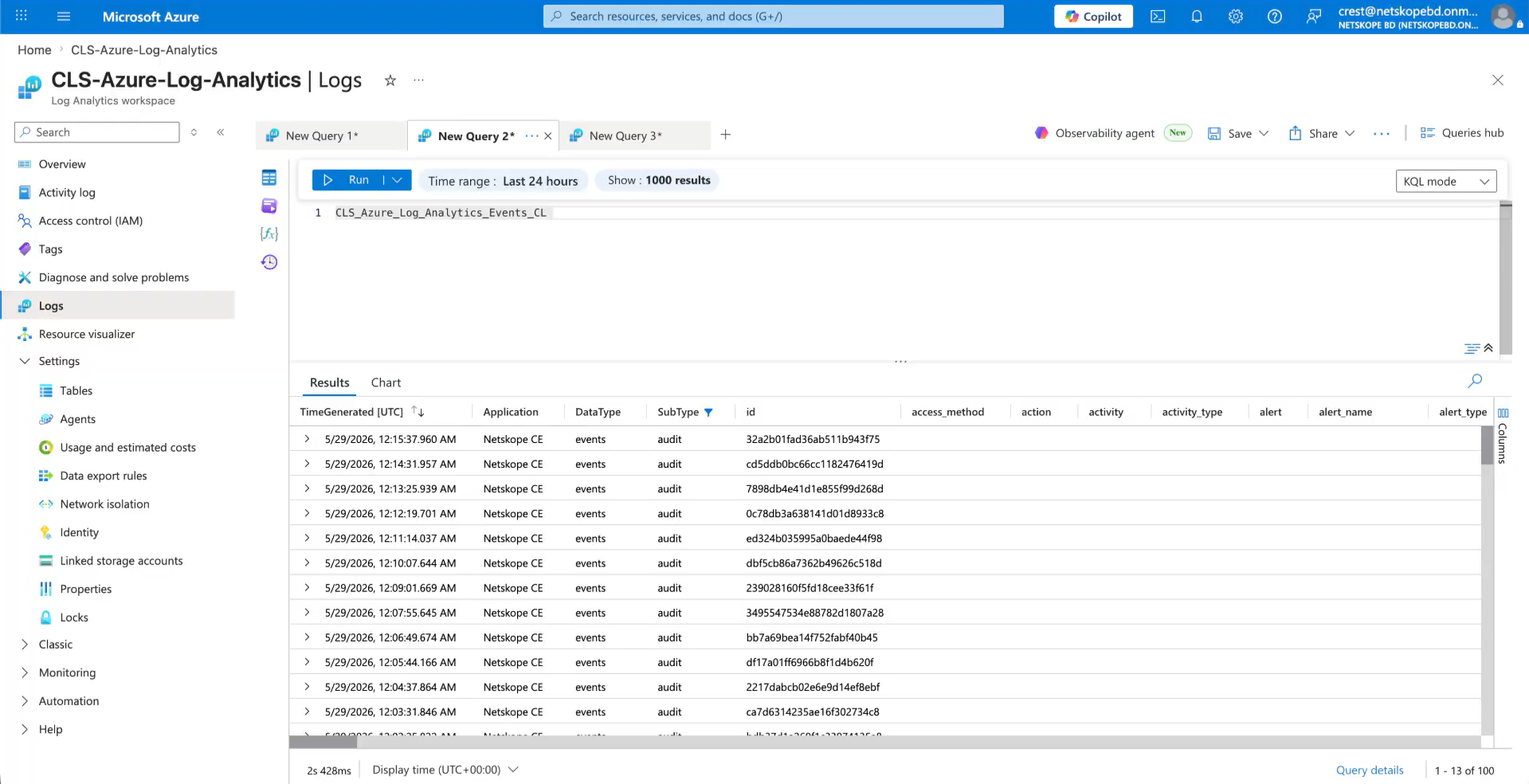The width and height of the screenshot is (1529, 784).
Task: Change the Show 1000 results limit
Action: (659, 180)
